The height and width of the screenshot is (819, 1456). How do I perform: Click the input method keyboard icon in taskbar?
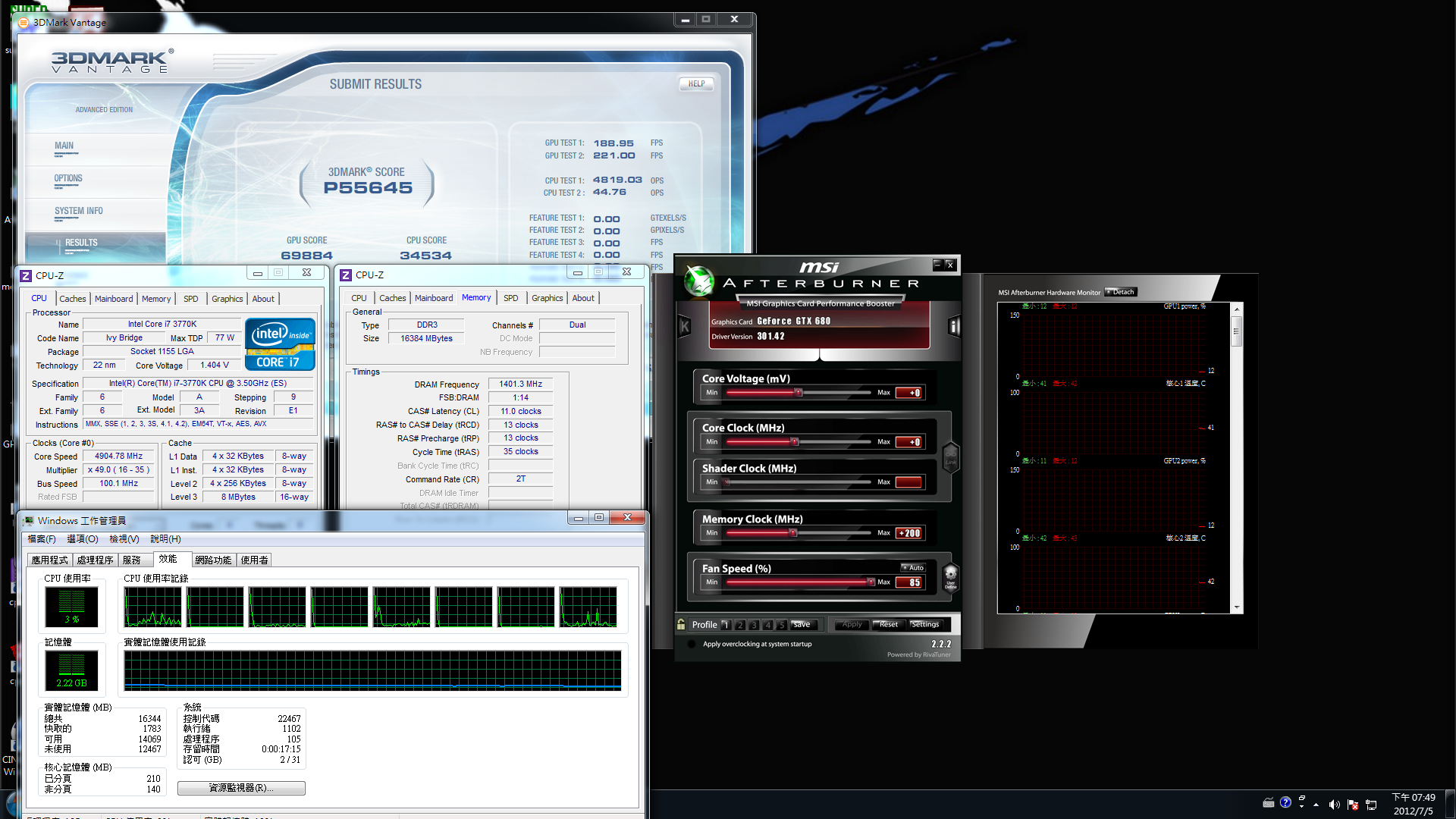pyautogui.click(x=1269, y=802)
